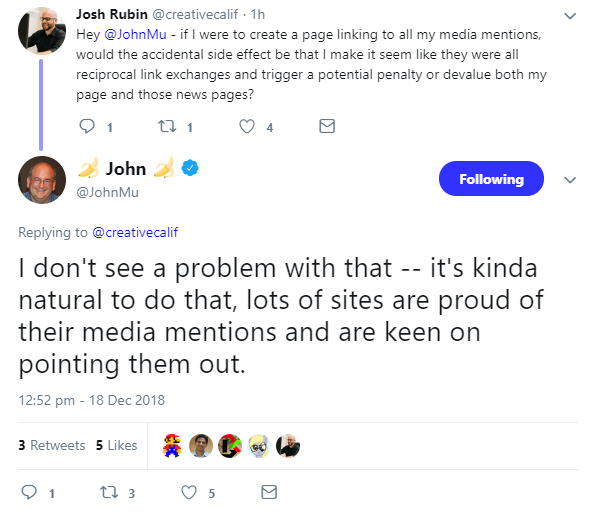Open Josh Rubin's profile picture

coord(43,30)
